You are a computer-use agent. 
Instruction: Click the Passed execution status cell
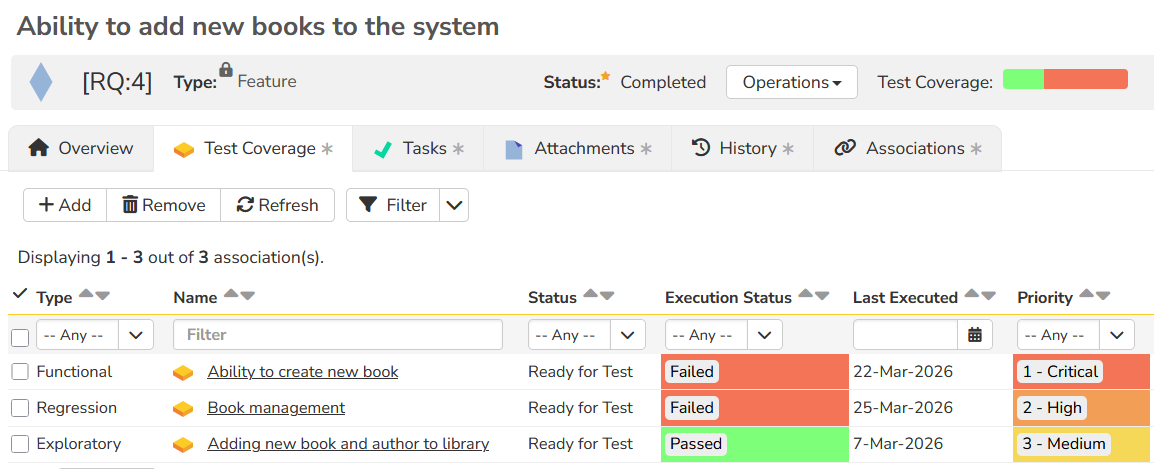[x=755, y=444]
